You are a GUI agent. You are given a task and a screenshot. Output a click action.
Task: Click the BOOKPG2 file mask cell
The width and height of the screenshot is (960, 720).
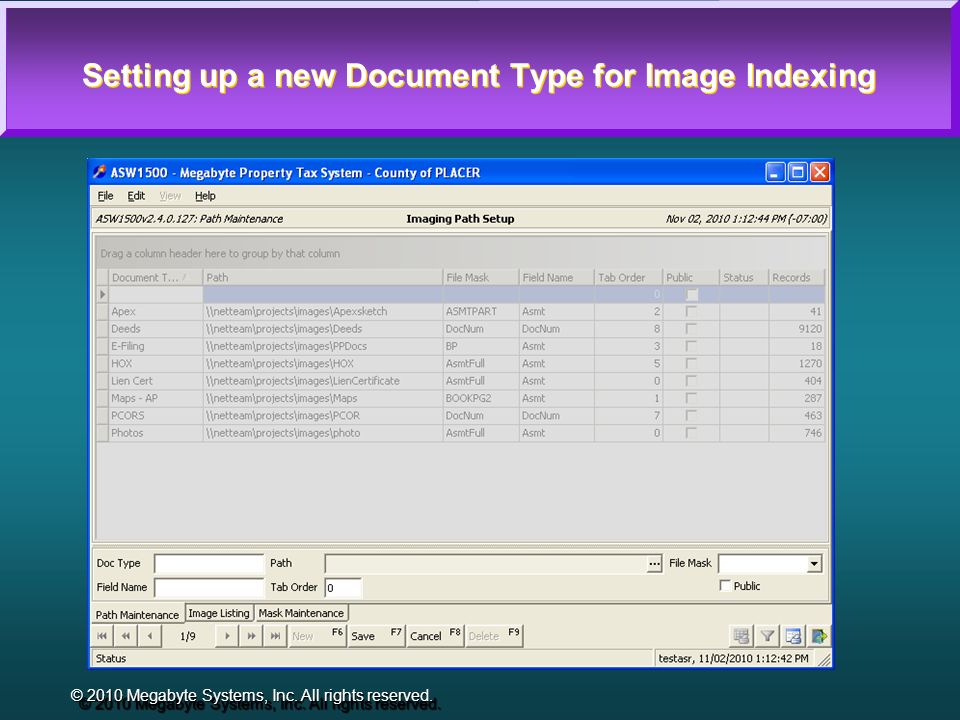point(481,398)
